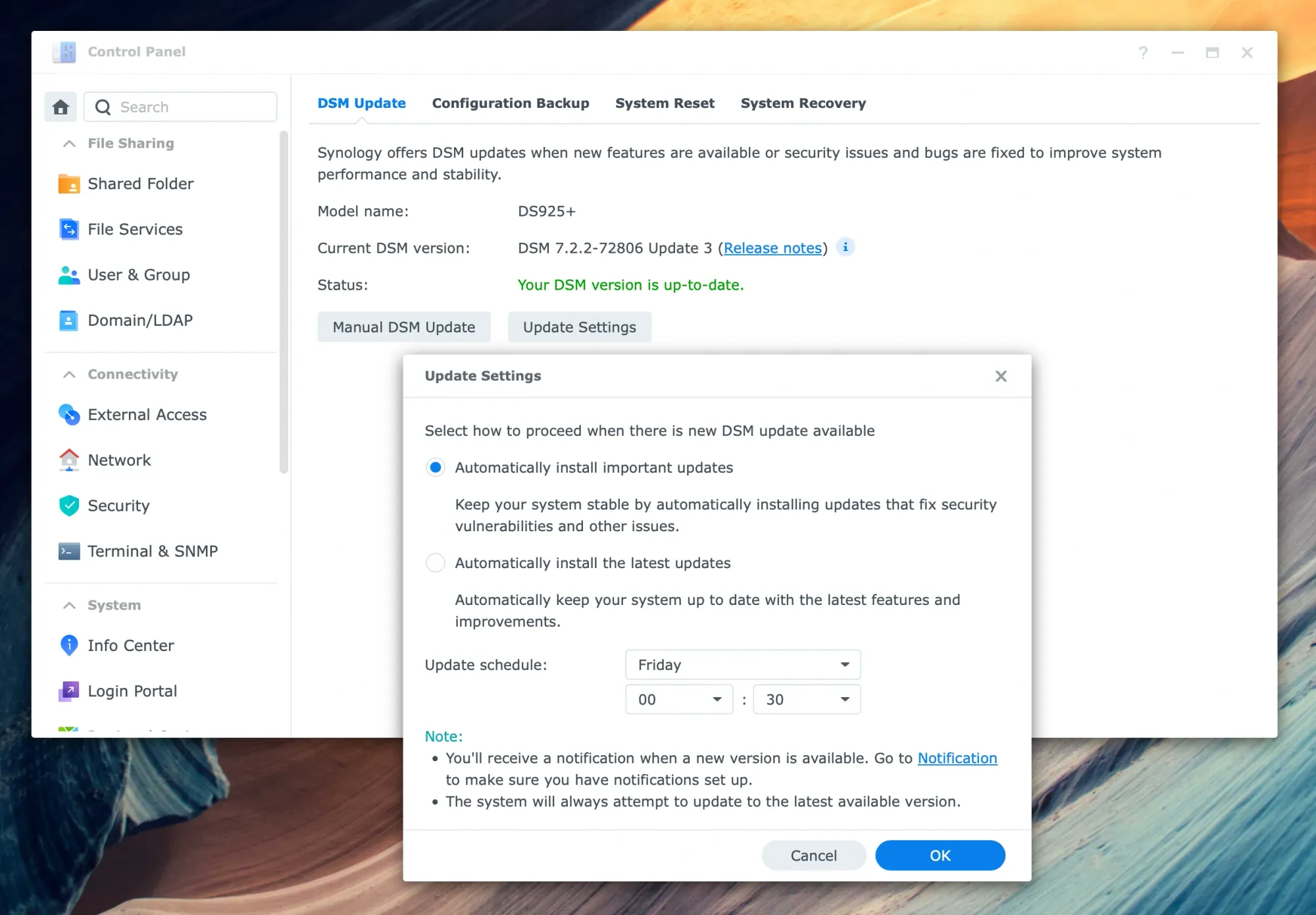Image resolution: width=1316 pixels, height=915 pixels.
Task: Open Info Center icon
Action: click(x=69, y=645)
